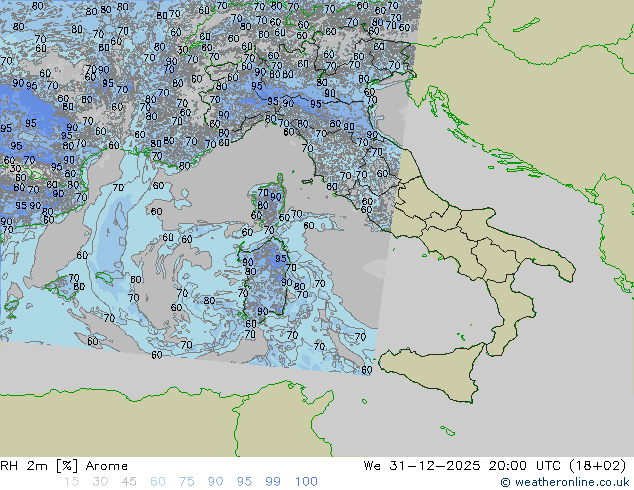Select the legend value 45

(x=129, y=482)
